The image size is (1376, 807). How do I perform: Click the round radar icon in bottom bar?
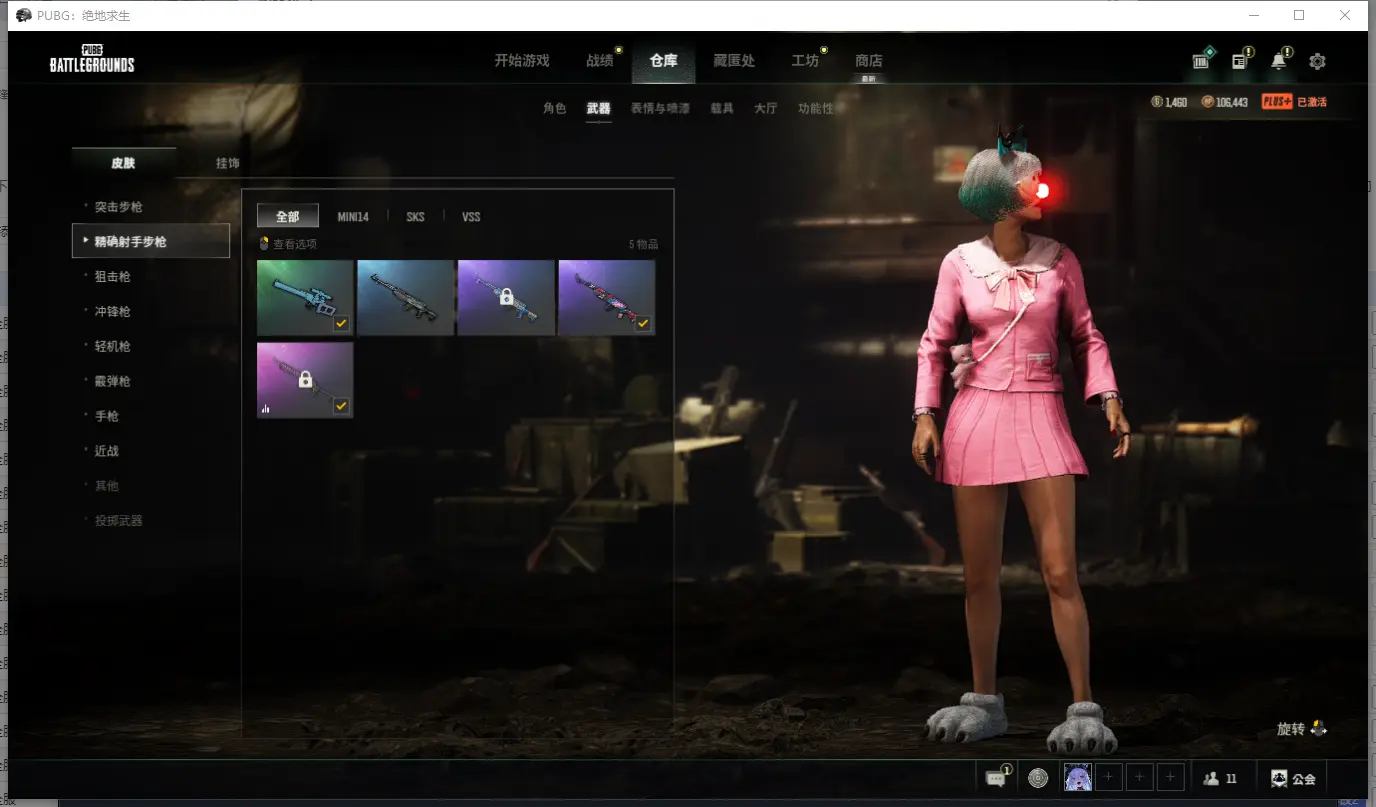coord(1038,778)
